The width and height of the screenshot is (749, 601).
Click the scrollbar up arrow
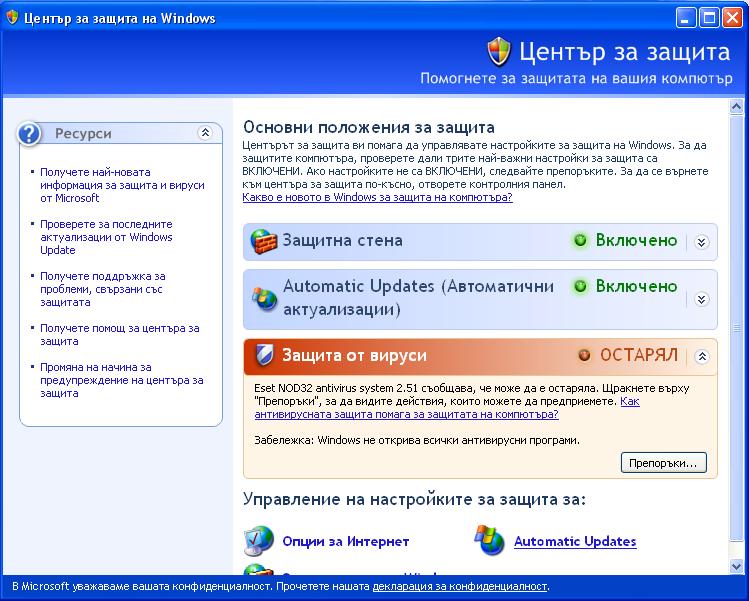click(736, 107)
